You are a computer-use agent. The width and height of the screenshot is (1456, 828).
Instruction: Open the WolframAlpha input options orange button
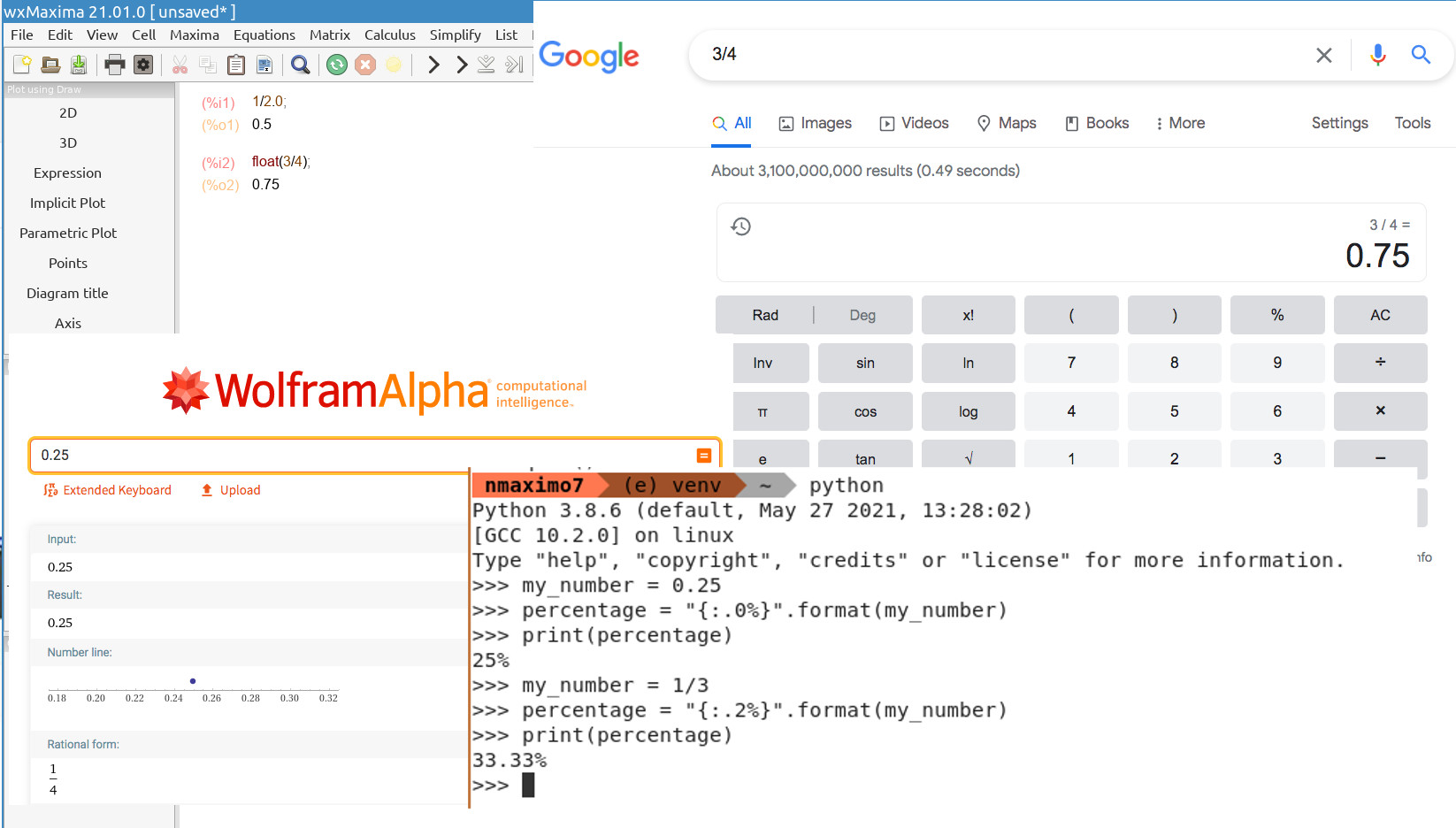(x=704, y=456)
